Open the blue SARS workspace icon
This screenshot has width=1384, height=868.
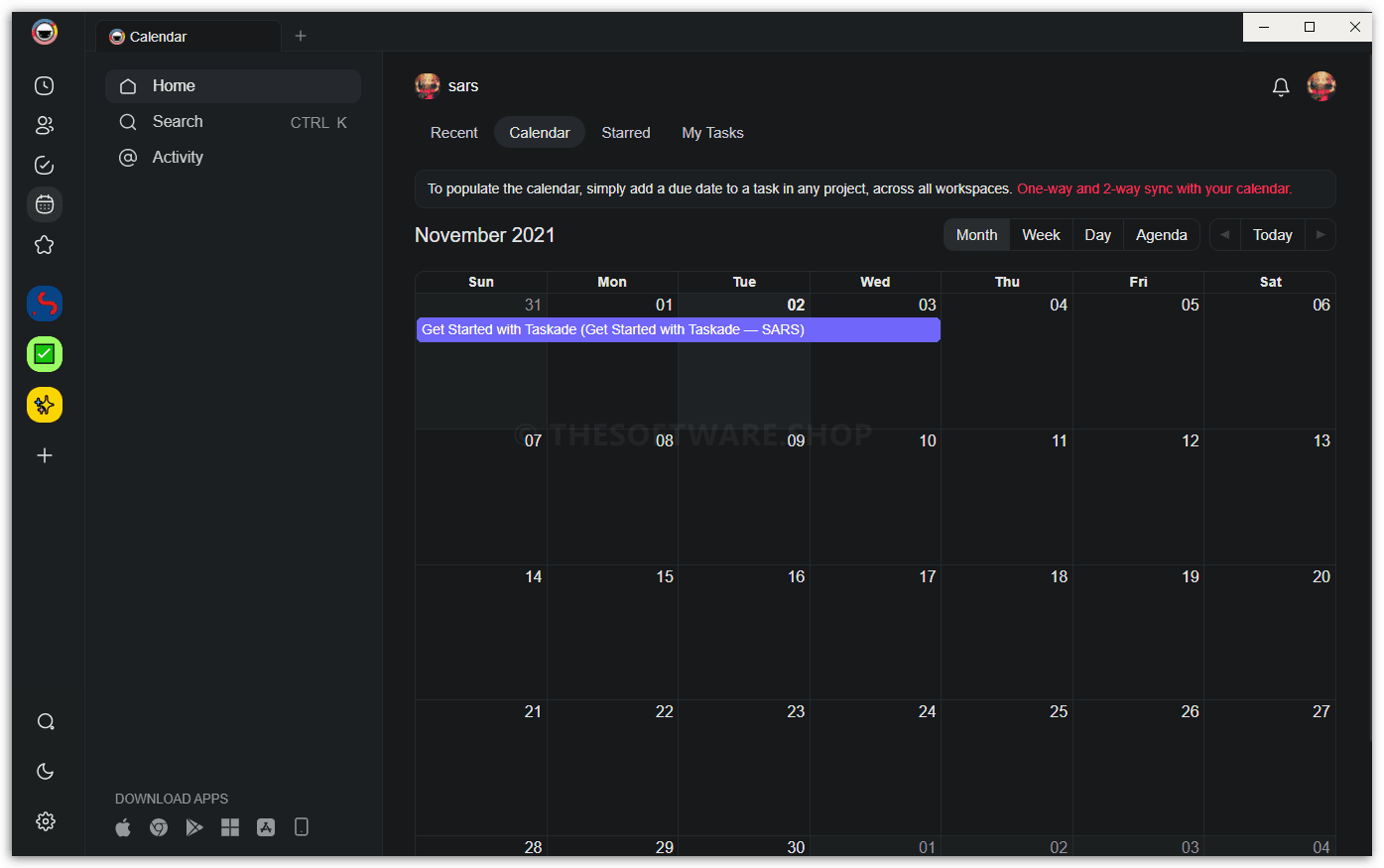tap(45, 304)
